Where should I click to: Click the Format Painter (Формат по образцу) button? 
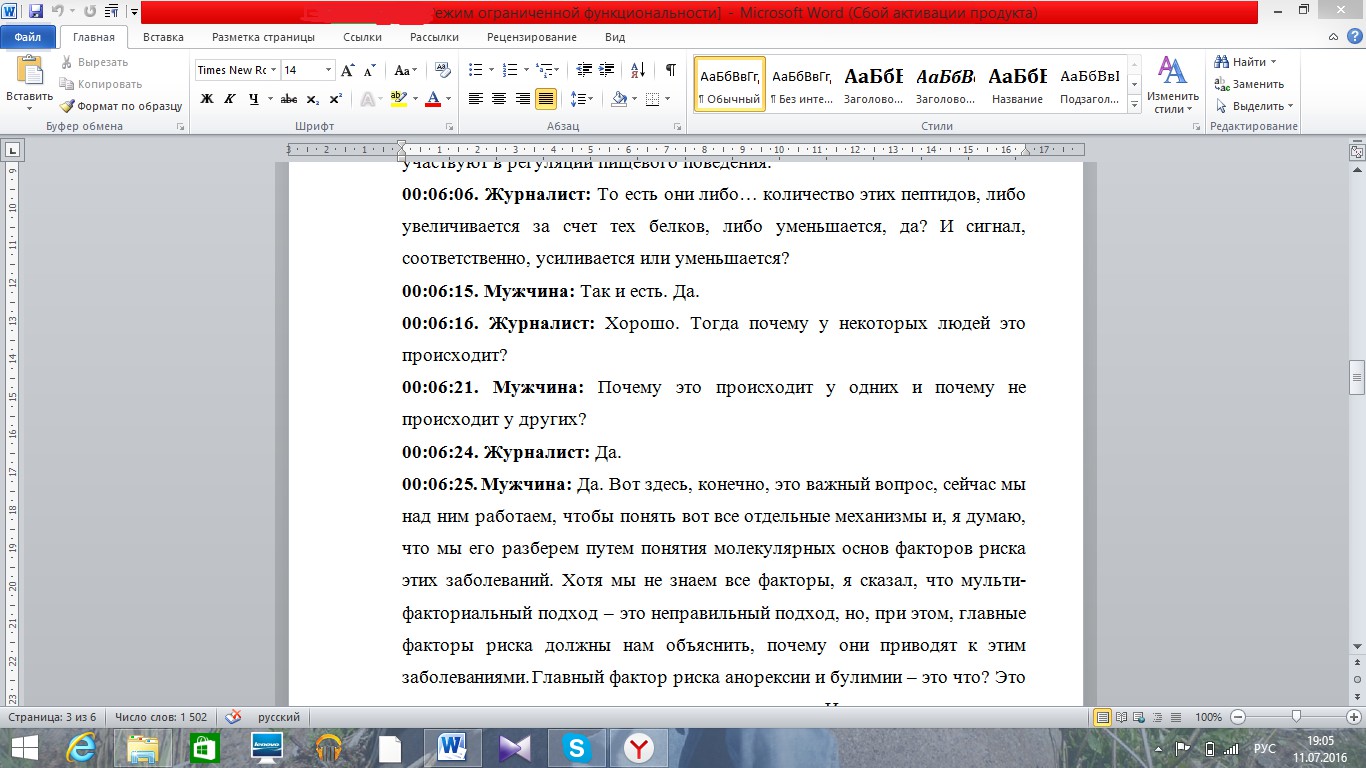click(x=120, y=106)
